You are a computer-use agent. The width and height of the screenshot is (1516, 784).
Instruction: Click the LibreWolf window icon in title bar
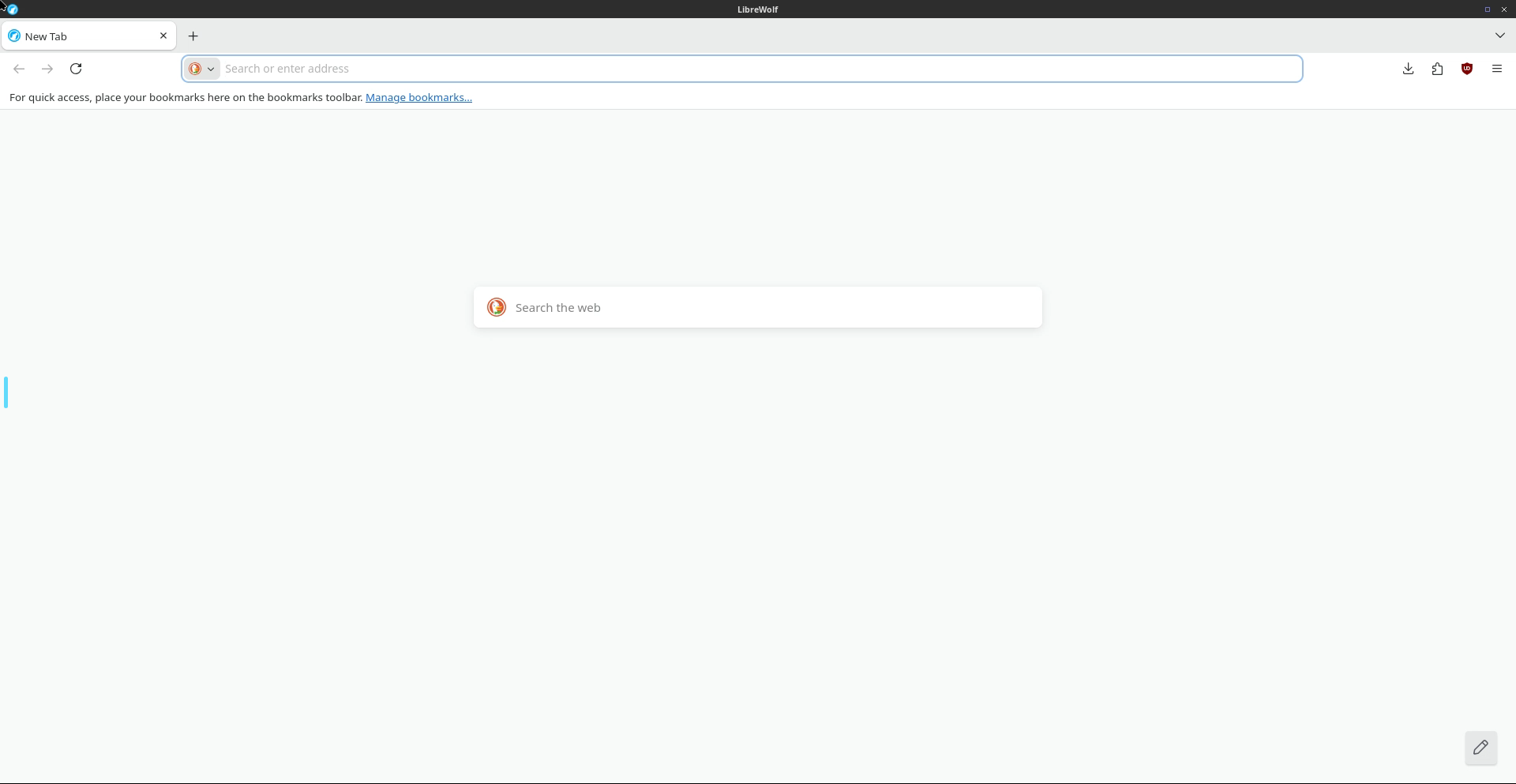click(x=12, y=9)
